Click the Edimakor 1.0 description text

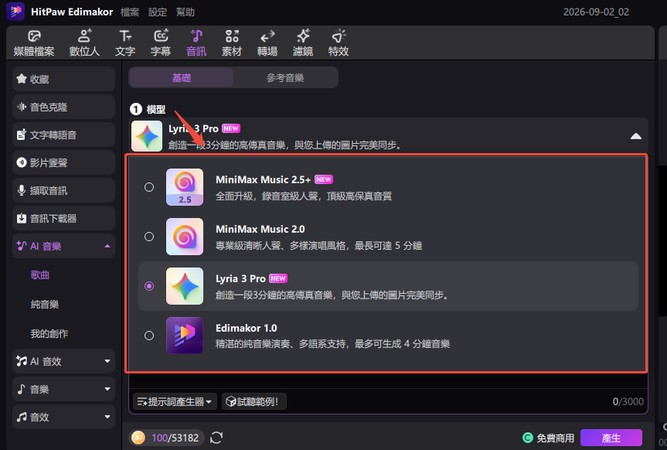coord(333,344)
